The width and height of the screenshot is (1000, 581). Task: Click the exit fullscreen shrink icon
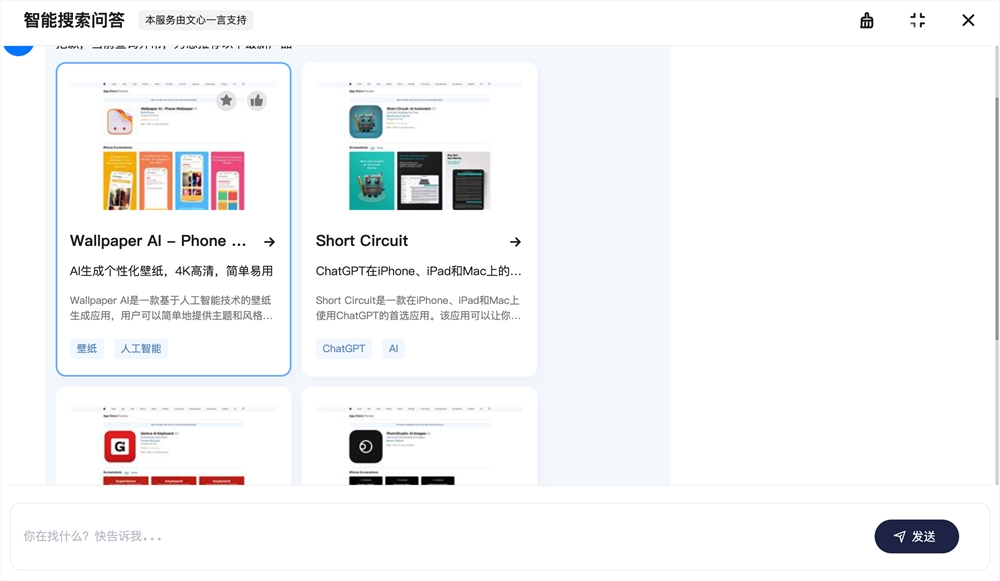click(917, 20)
